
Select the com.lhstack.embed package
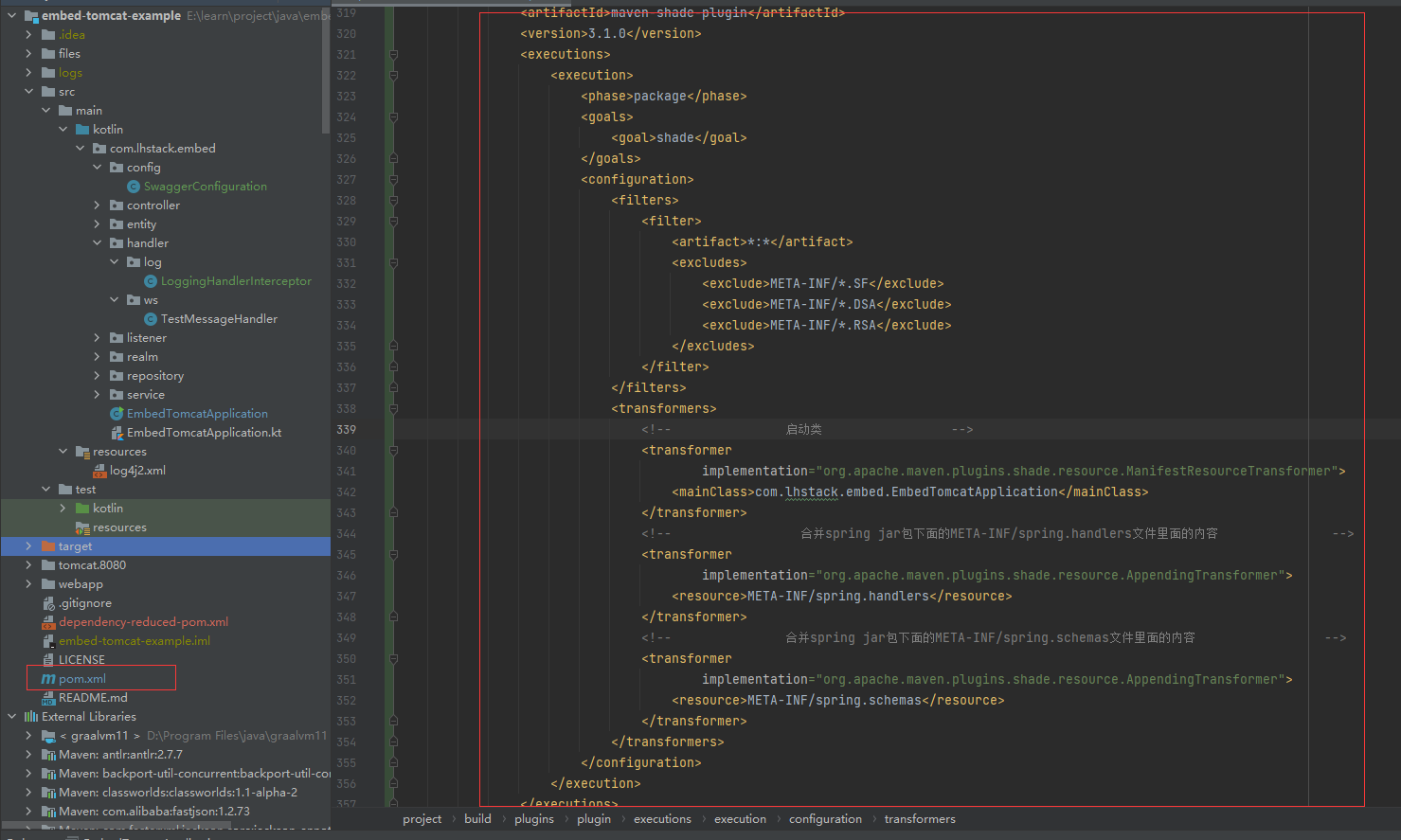(x=163, y=149)
